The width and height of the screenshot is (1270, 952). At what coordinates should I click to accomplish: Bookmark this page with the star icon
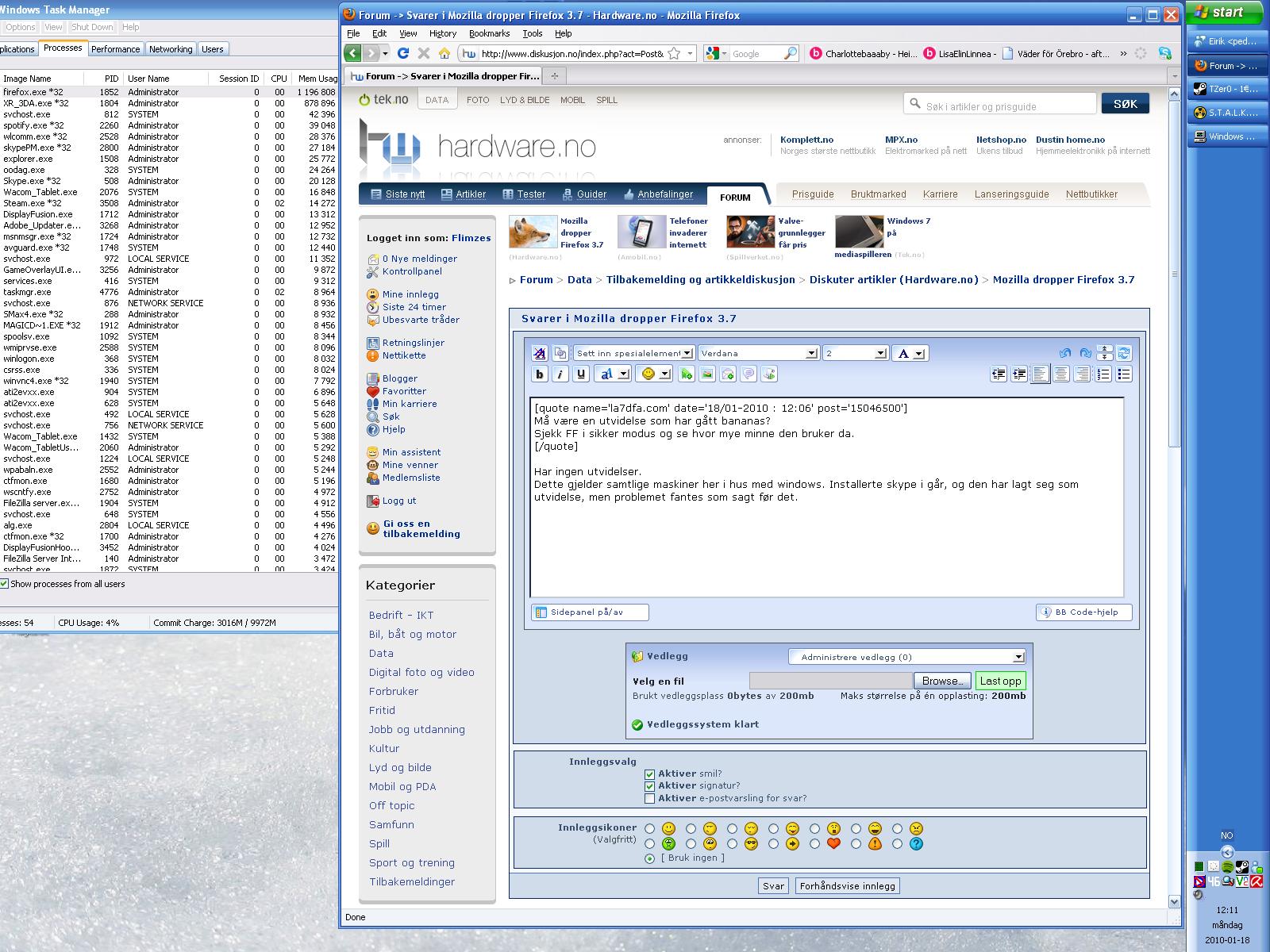(674, 53)
